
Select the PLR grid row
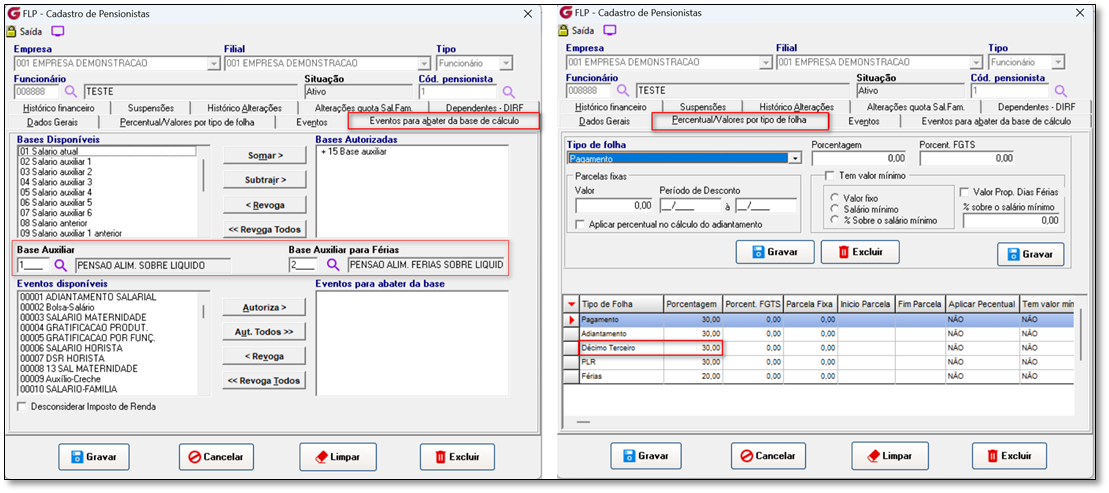pyautogui.click(x=818, y=361)
